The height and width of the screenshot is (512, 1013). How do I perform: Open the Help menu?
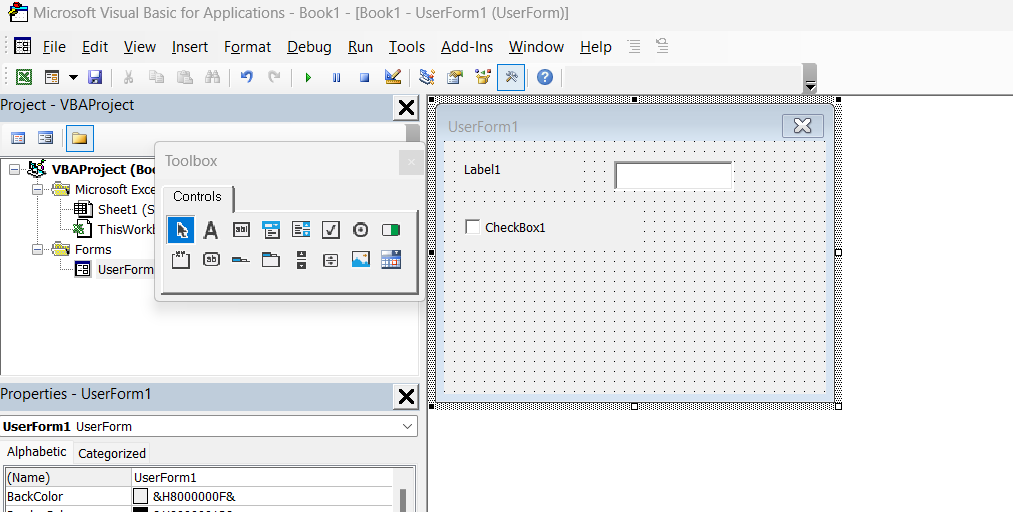(596, 47)
